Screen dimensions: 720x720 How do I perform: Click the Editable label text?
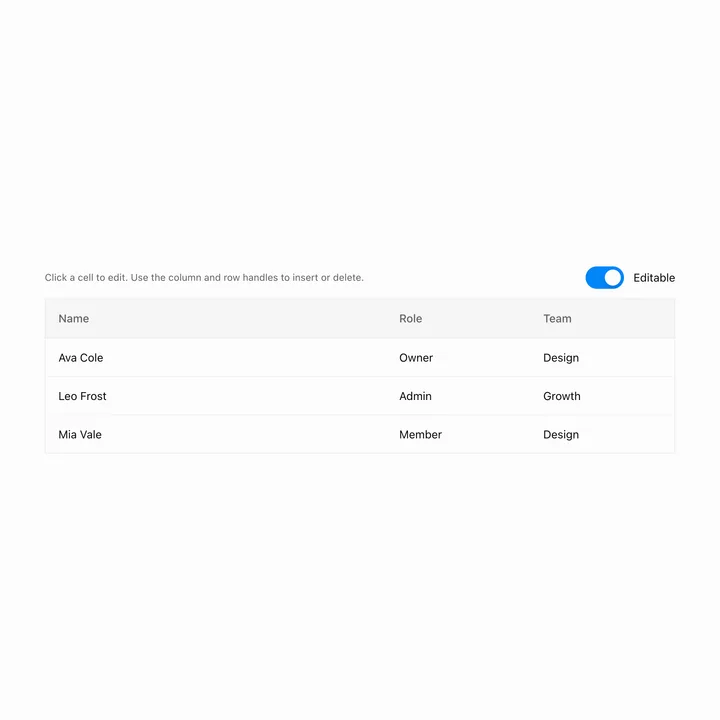coord(654,278)
